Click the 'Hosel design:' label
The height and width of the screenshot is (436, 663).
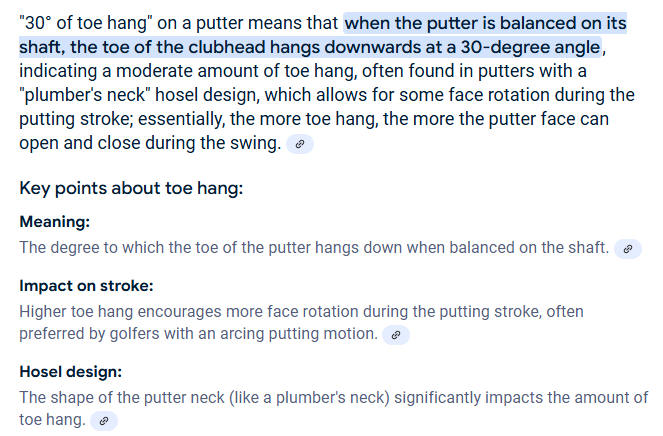[x=71, y=372]
